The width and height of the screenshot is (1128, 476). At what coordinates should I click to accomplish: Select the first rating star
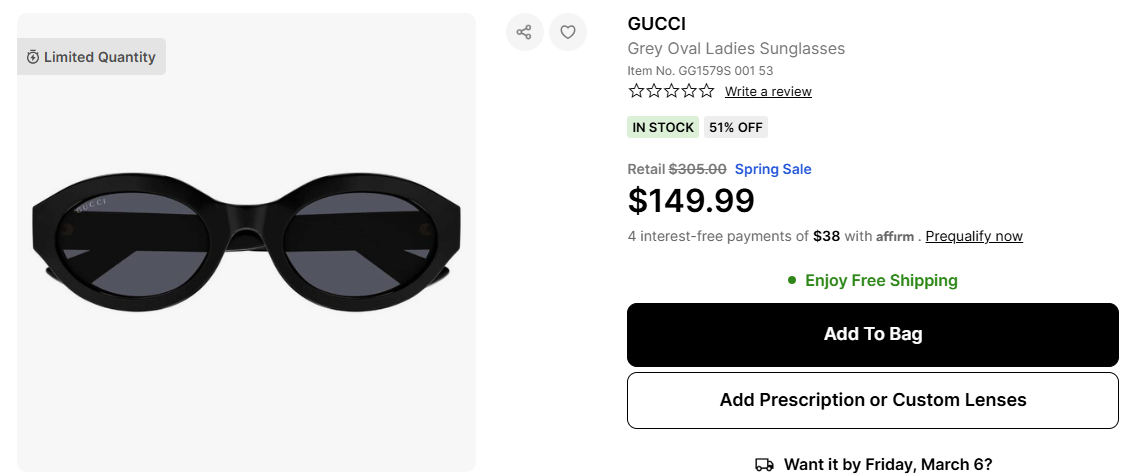click(x=636, y=91)
